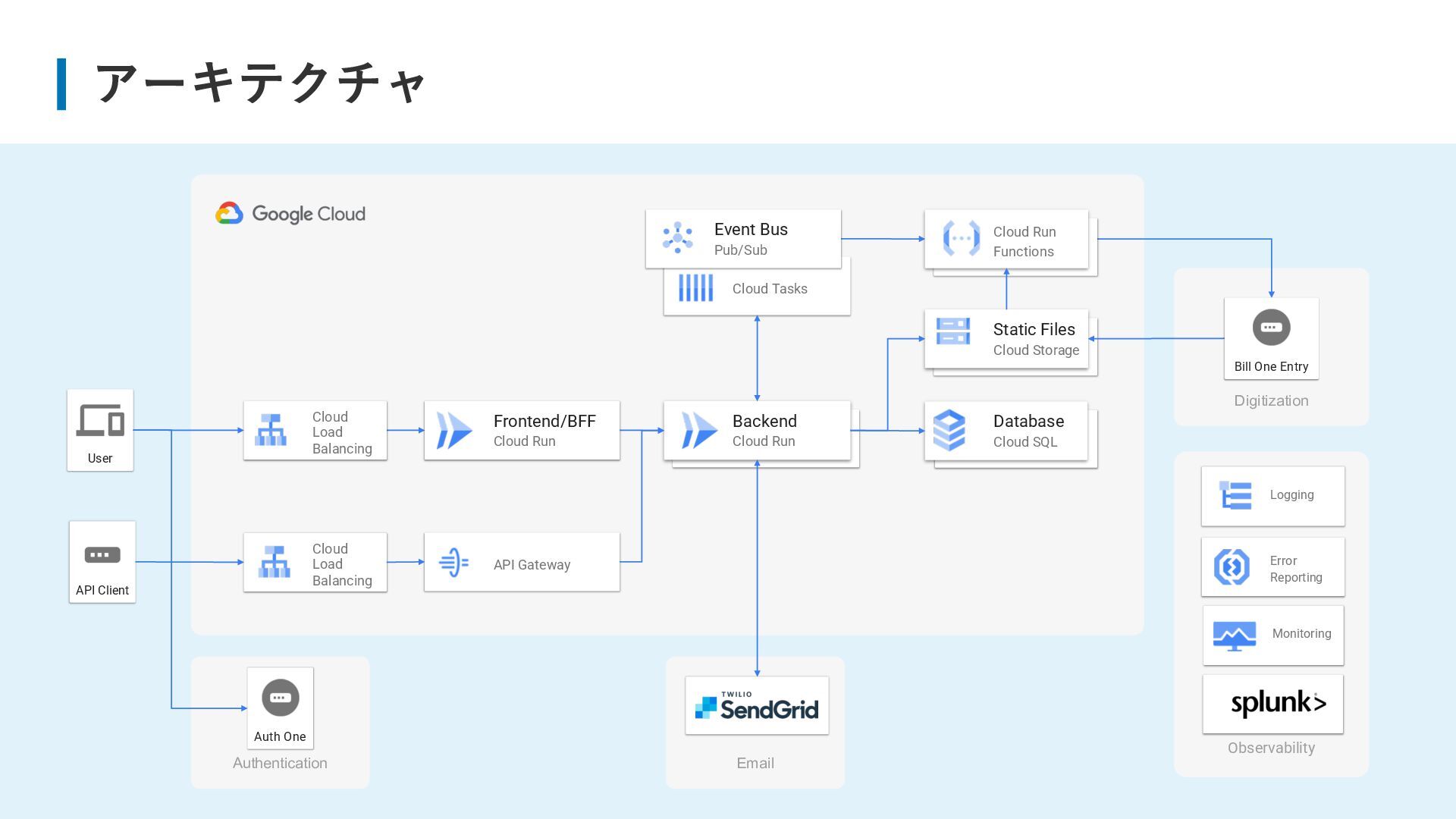This screenshot has width=1456, height=819.
Task: Select the upper Cloud Load Balancing icon
Action: (271, 430)
